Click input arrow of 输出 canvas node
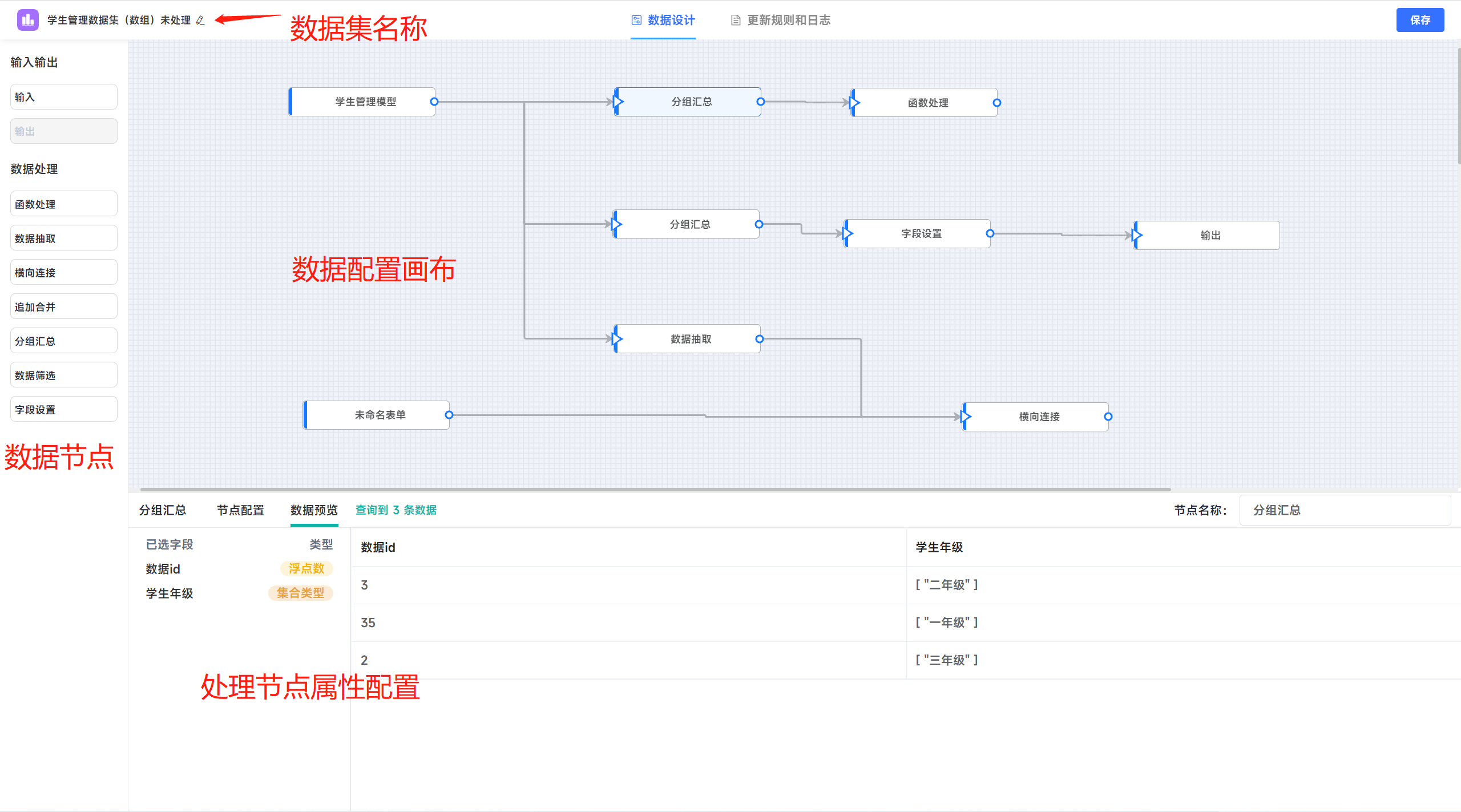This screenshot has width=1461, height=812. click(1137, 235)
